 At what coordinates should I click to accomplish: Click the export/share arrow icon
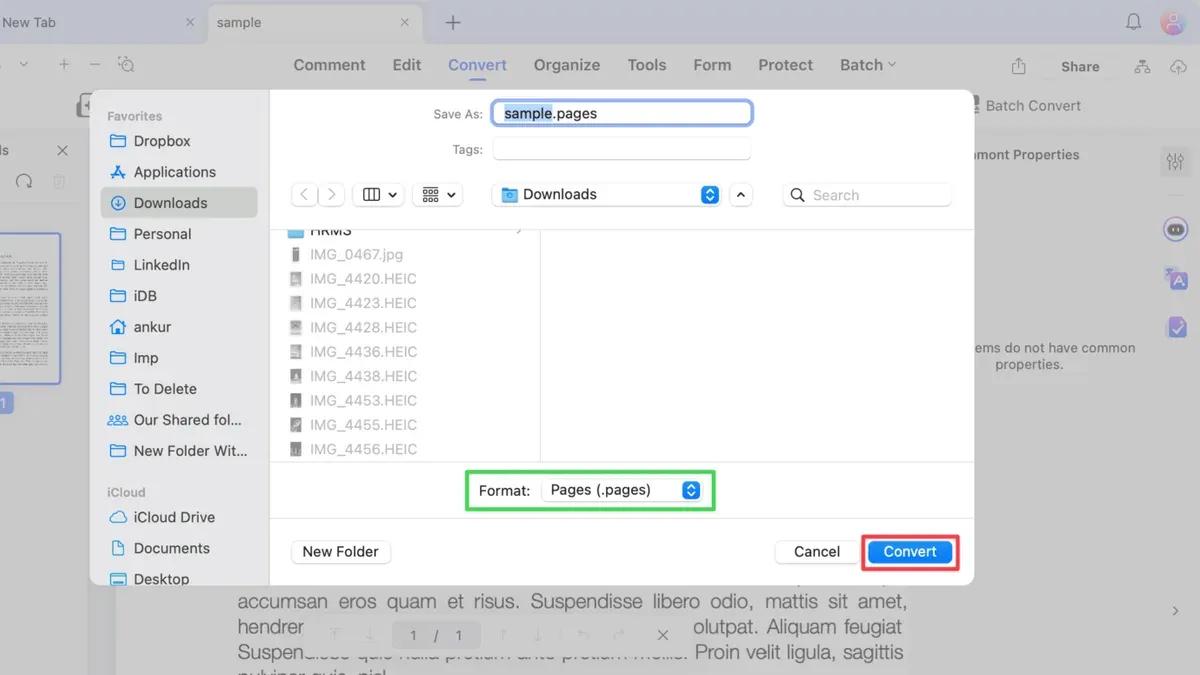point(1018,66)
